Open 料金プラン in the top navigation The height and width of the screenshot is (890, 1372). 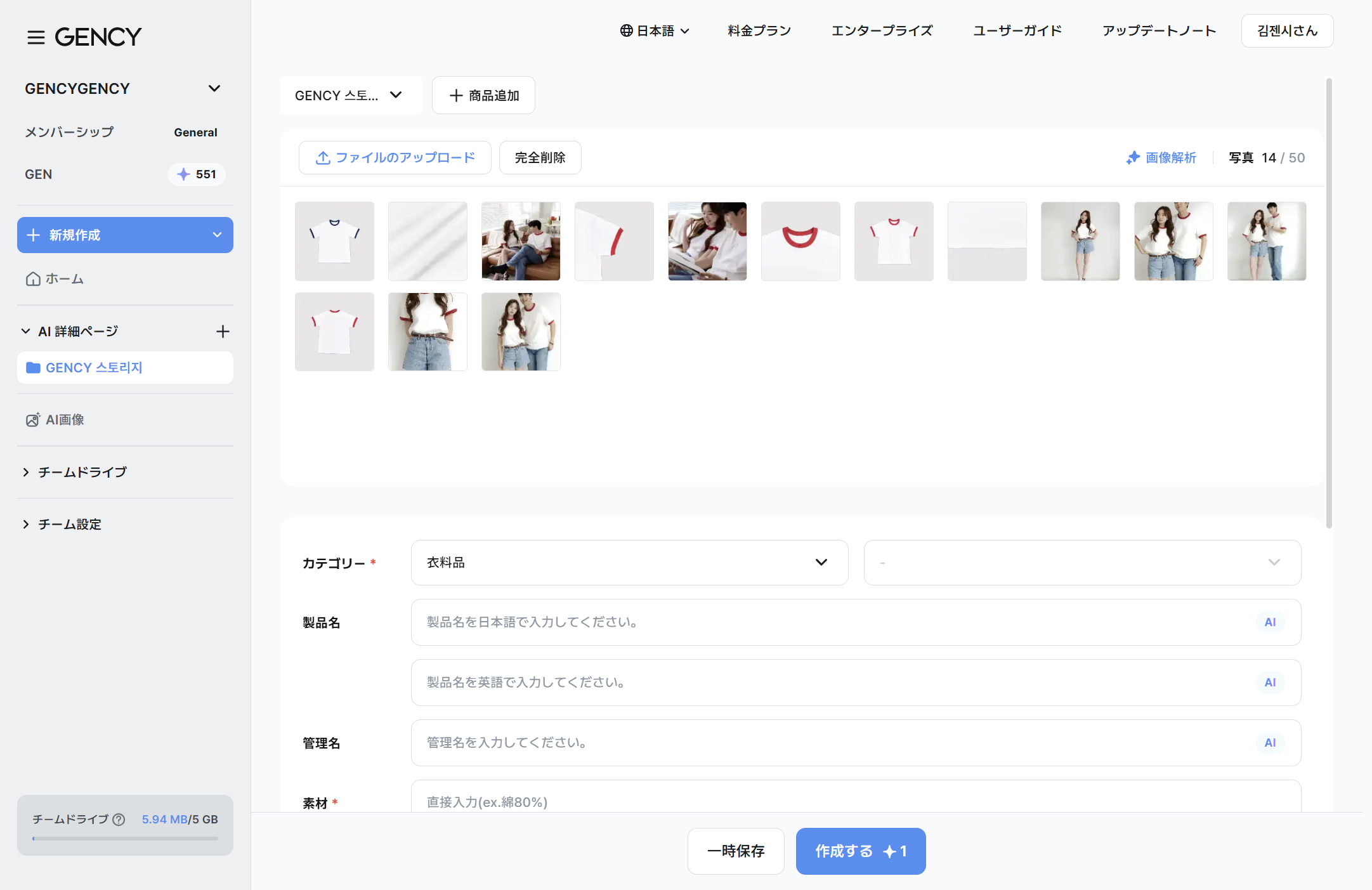[759, 30]
